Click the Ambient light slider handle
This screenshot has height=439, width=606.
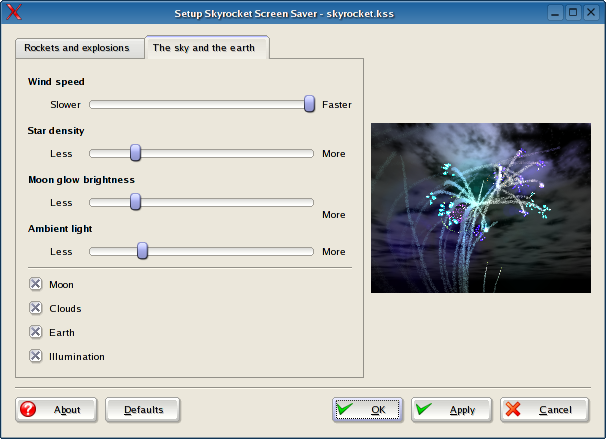142,251
